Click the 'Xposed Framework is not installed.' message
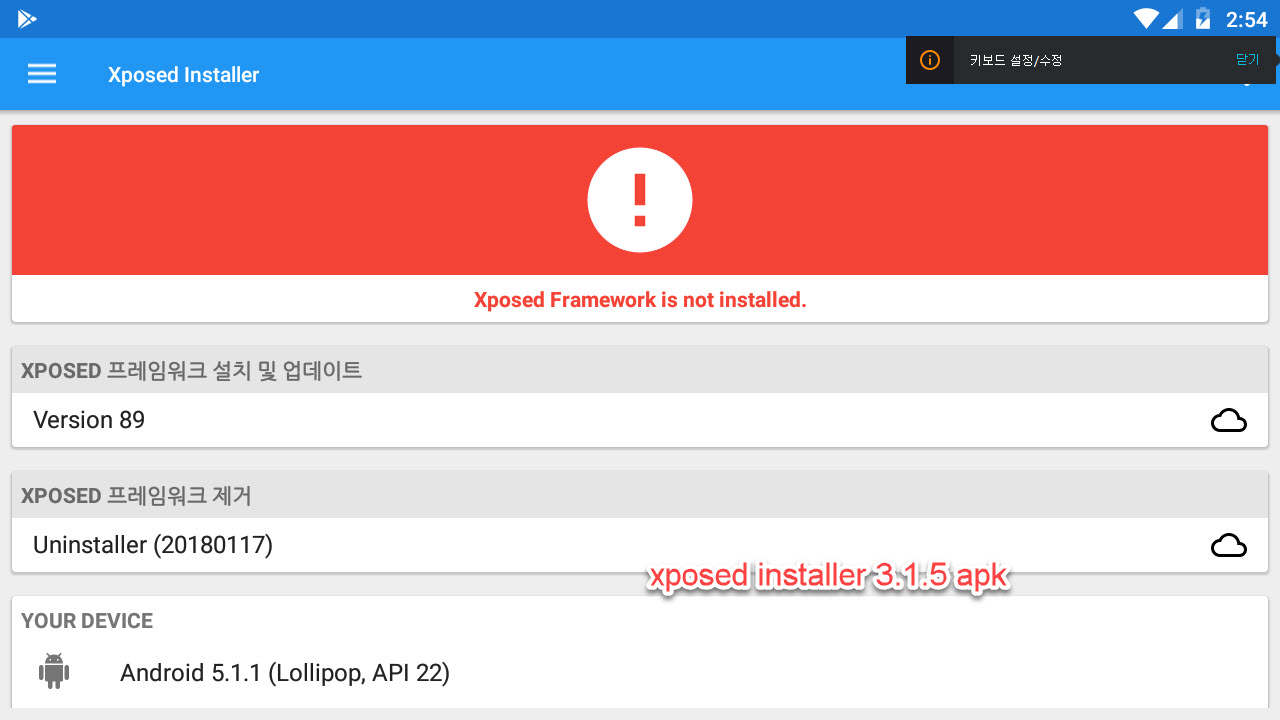 point(640,300)
